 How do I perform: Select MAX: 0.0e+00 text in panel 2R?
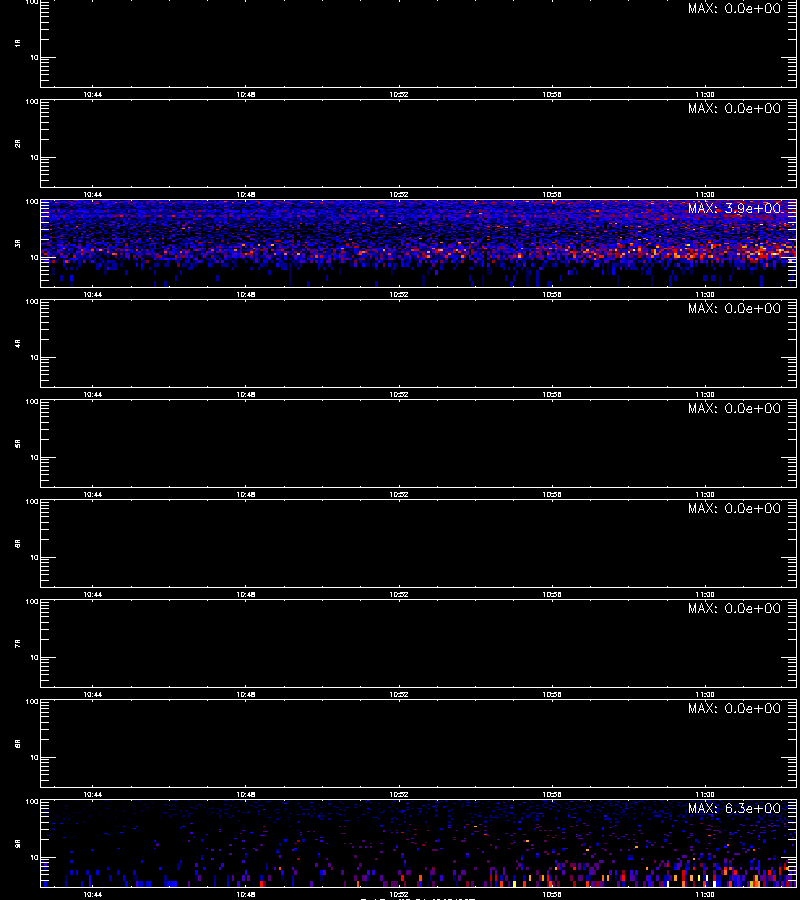tap(735, 108)
